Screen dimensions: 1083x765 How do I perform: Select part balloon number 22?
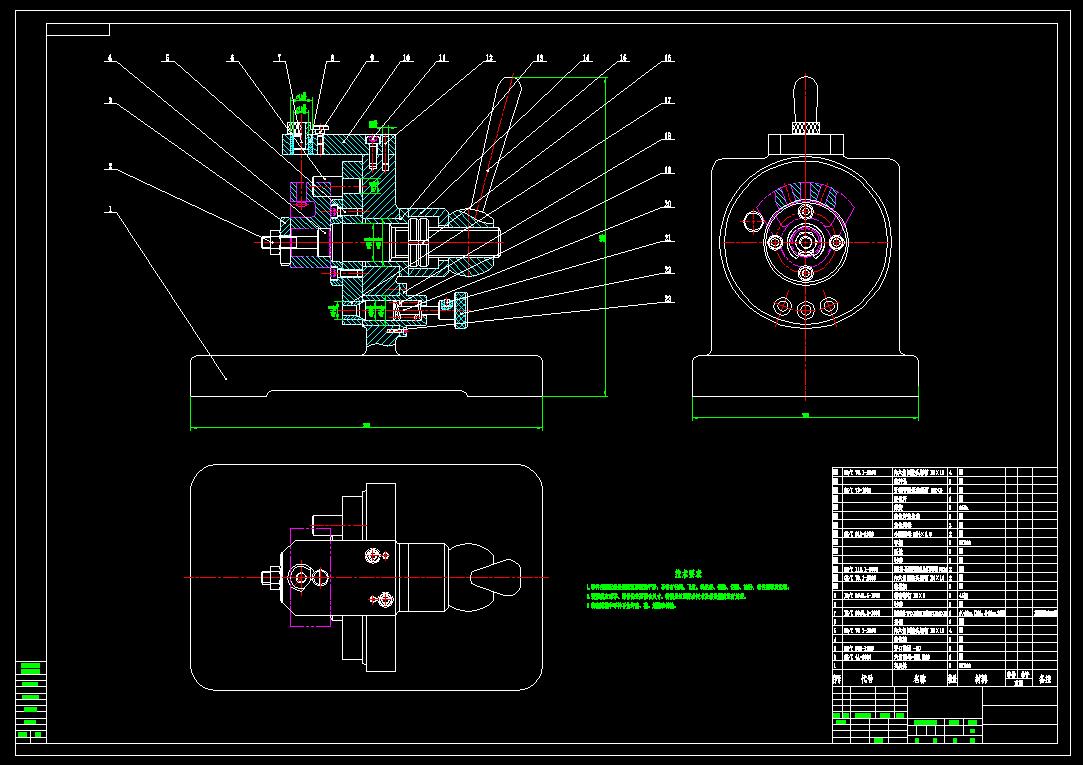pyautogui.click(x=668, y=270)
